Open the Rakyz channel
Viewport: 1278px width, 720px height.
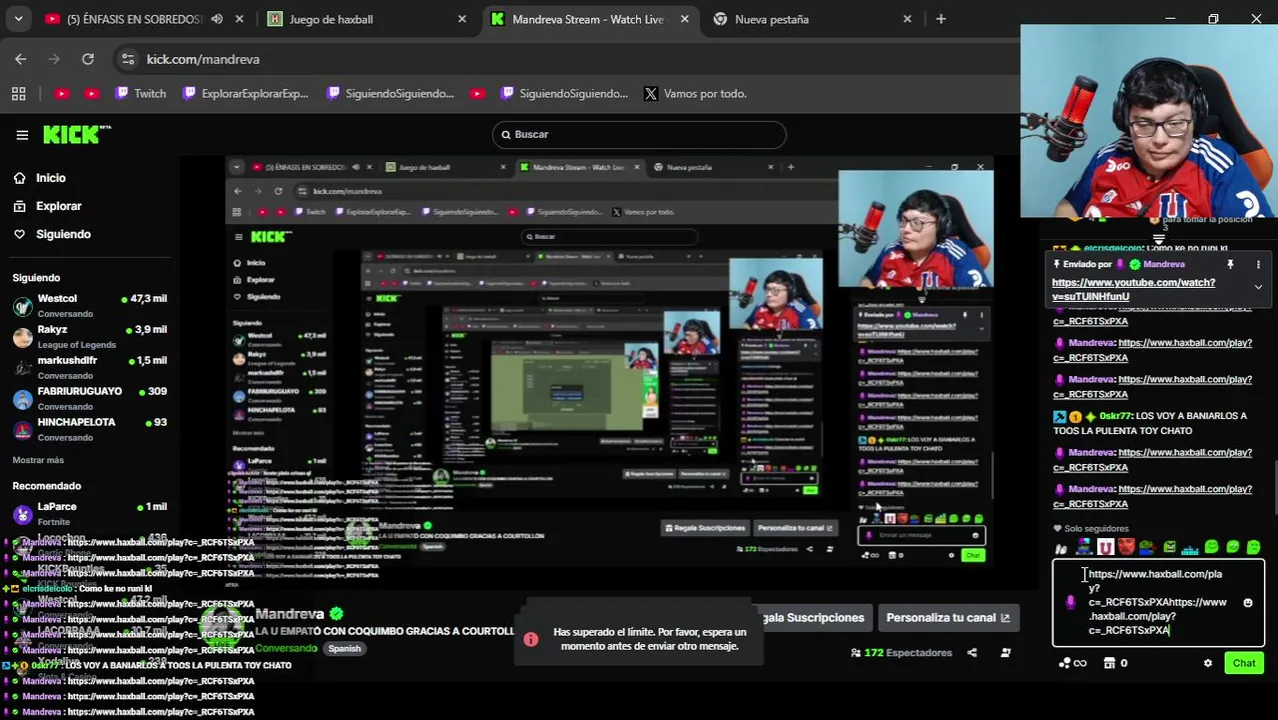(88, 336)
